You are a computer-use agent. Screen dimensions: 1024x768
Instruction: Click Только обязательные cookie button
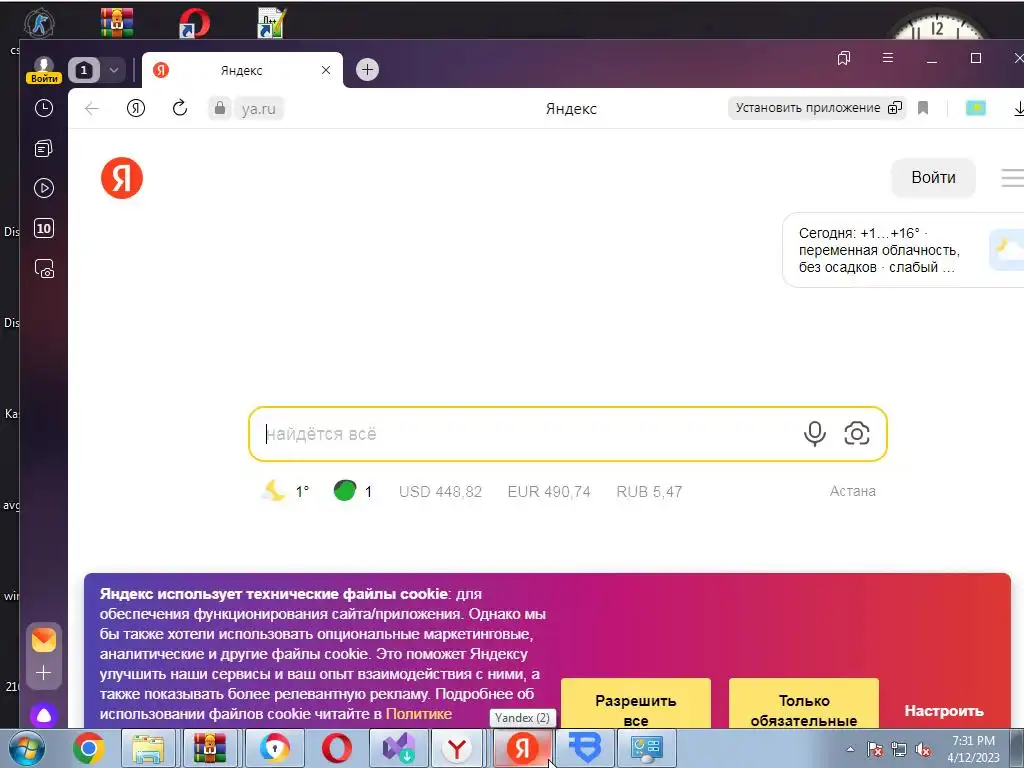803,704
